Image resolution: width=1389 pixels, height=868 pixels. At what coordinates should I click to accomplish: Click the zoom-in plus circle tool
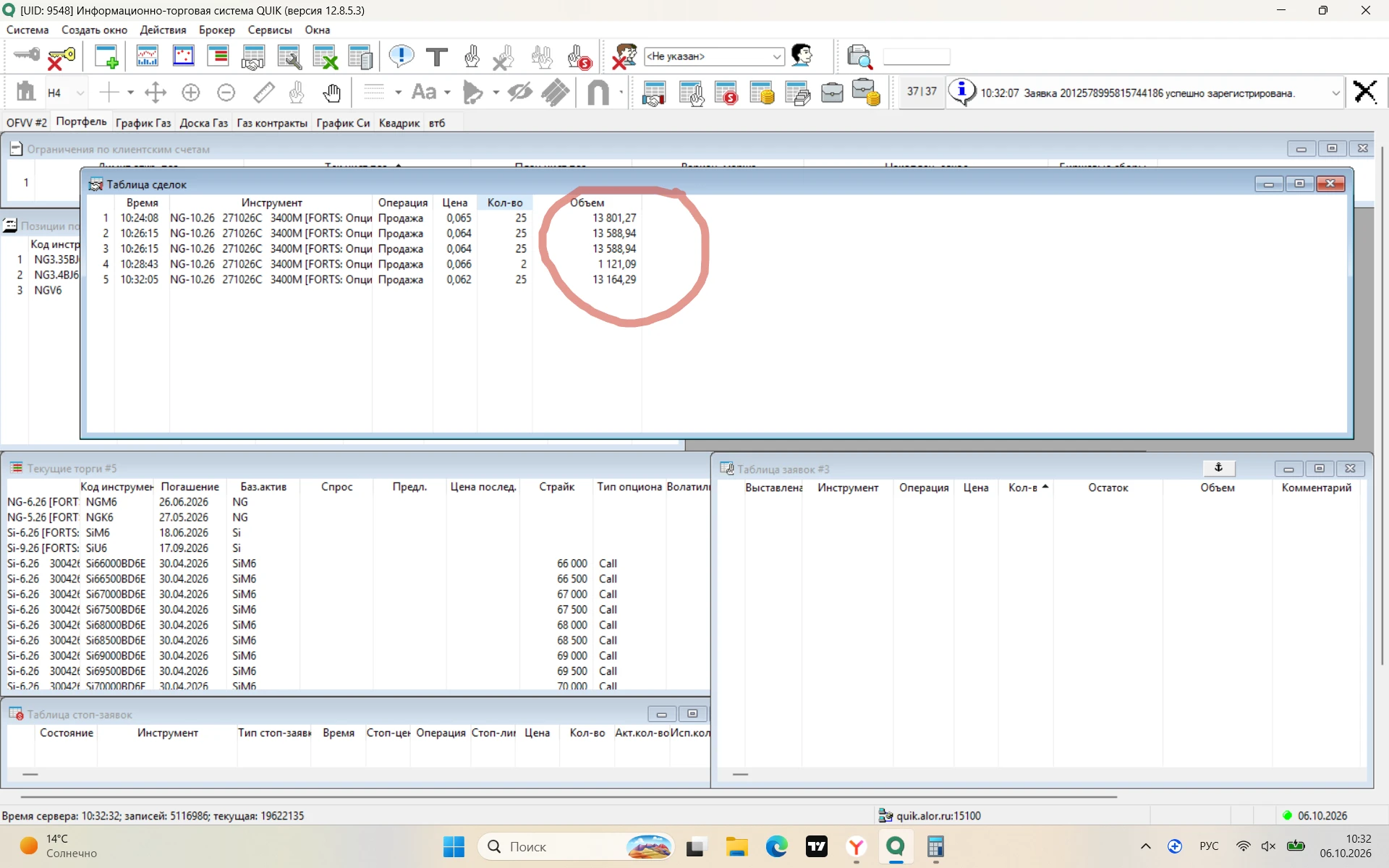(191, 93)
